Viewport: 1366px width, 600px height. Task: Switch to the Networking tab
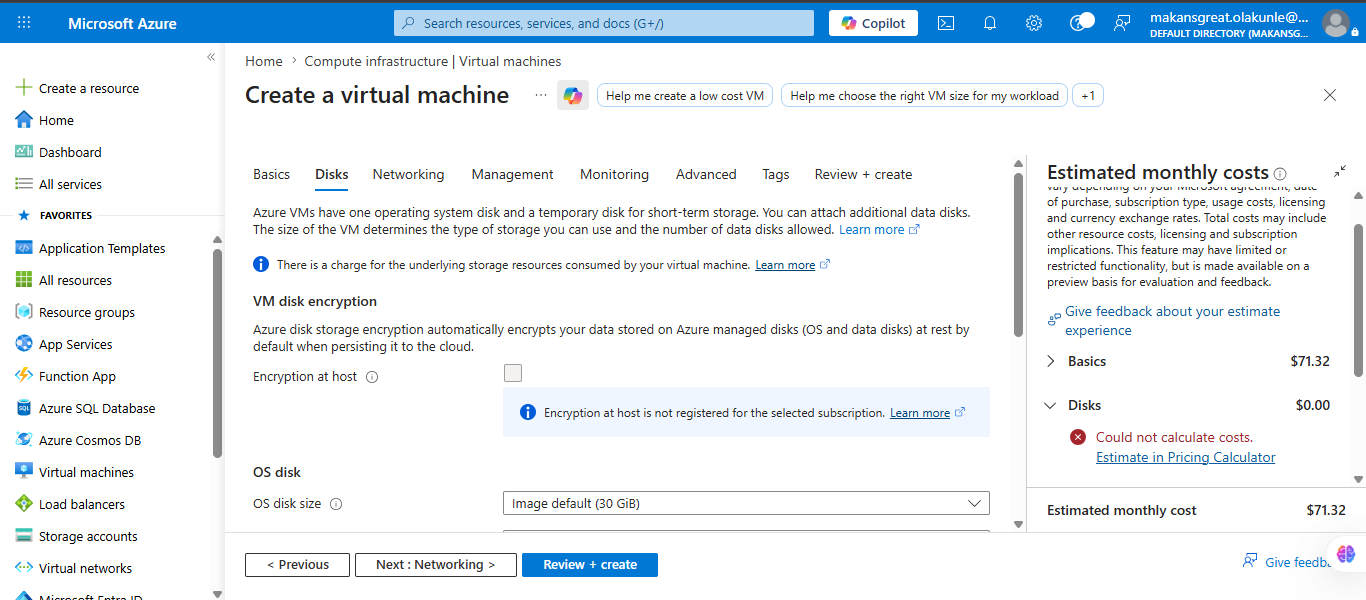(408, 174)
